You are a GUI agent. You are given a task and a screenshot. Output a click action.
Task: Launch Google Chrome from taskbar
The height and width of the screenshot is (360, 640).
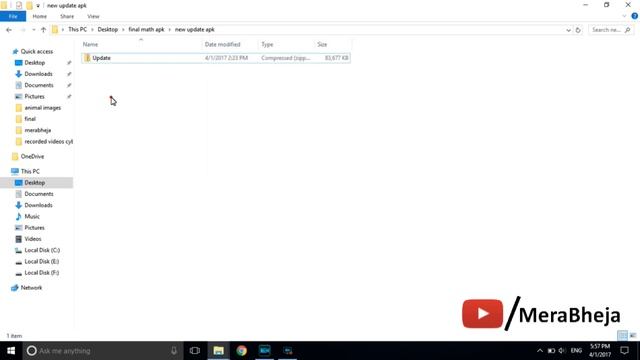[242, 351]
